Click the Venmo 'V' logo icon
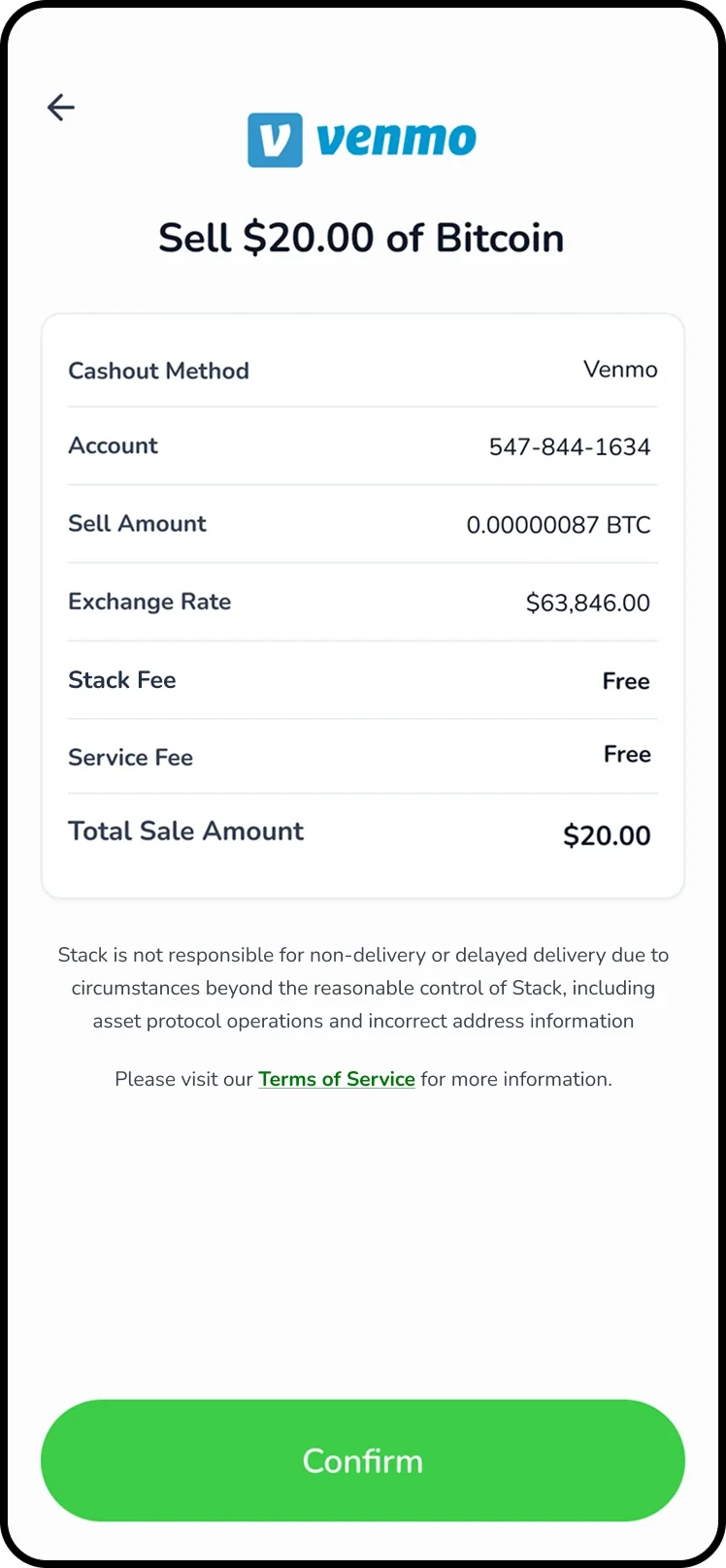 [x=275, y=140]
